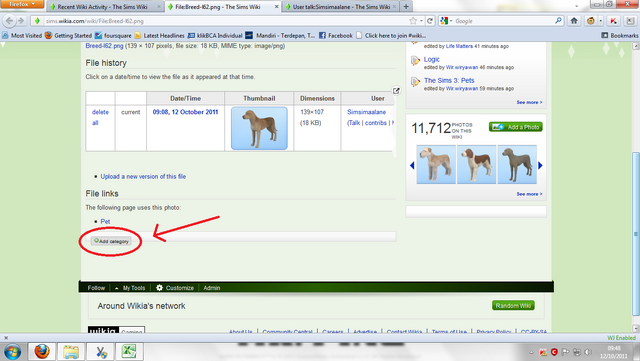Click the green Add a Photo button

tap(516, 127)
